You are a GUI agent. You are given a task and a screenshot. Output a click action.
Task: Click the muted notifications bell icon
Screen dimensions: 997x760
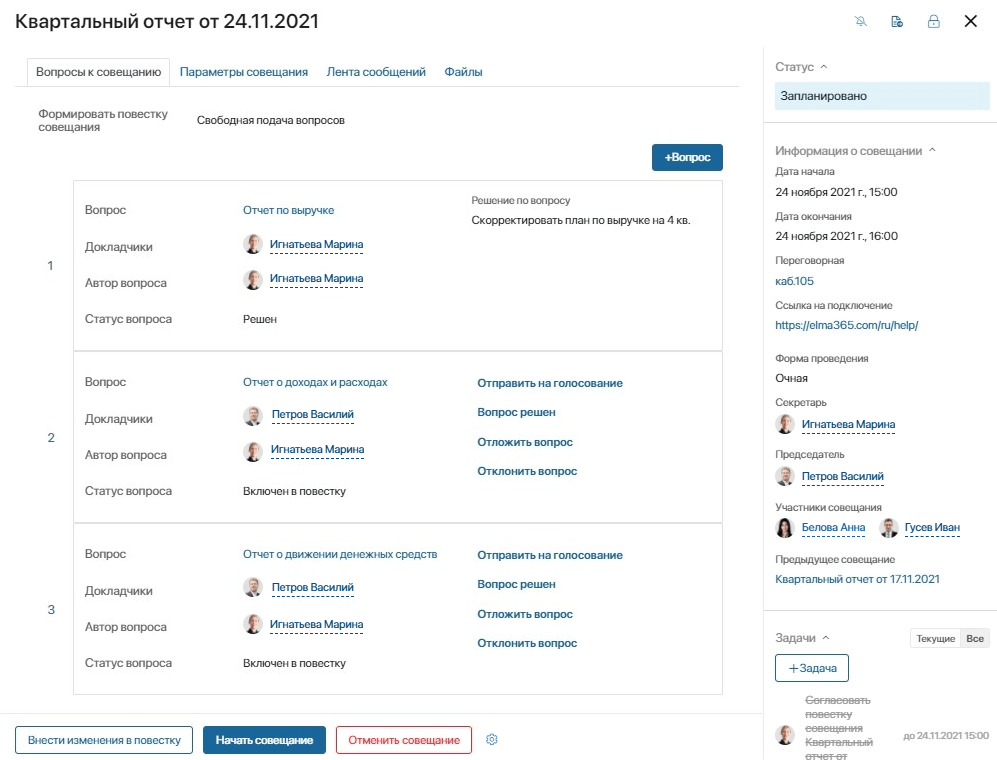point(861,22)
